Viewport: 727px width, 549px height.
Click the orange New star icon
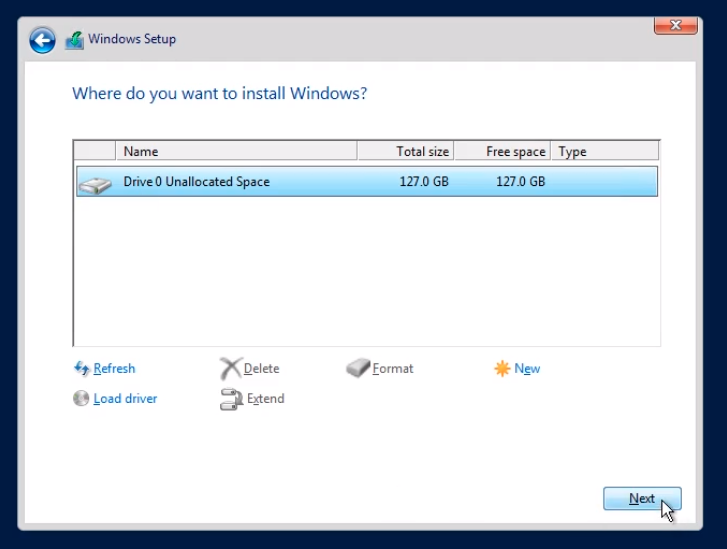click(x=502, y=369)
